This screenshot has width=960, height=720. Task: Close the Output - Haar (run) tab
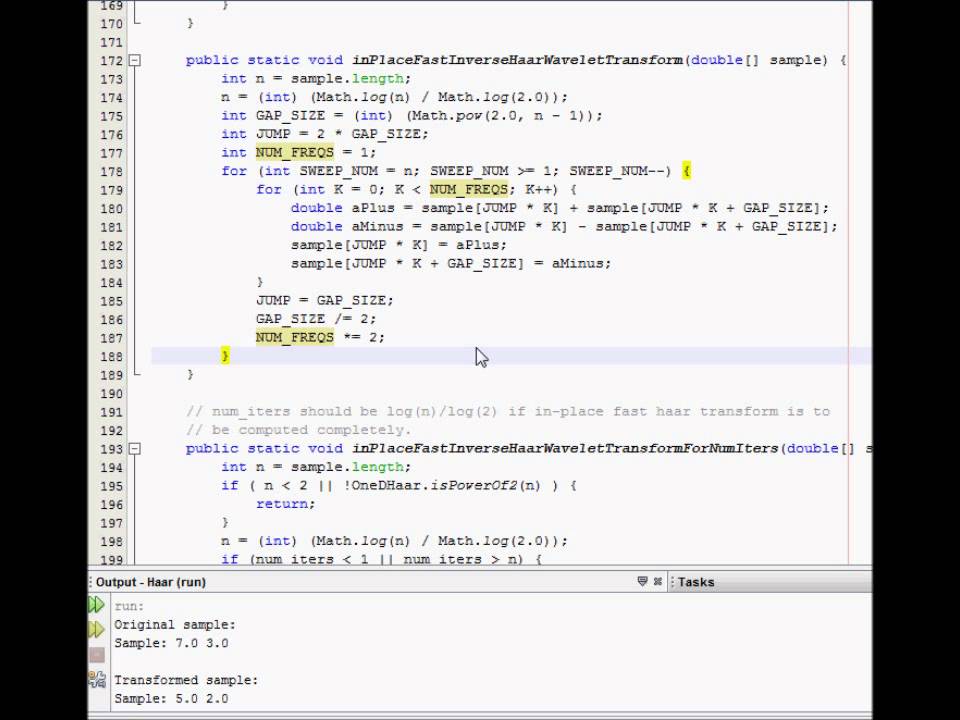(x=658, y=581)
